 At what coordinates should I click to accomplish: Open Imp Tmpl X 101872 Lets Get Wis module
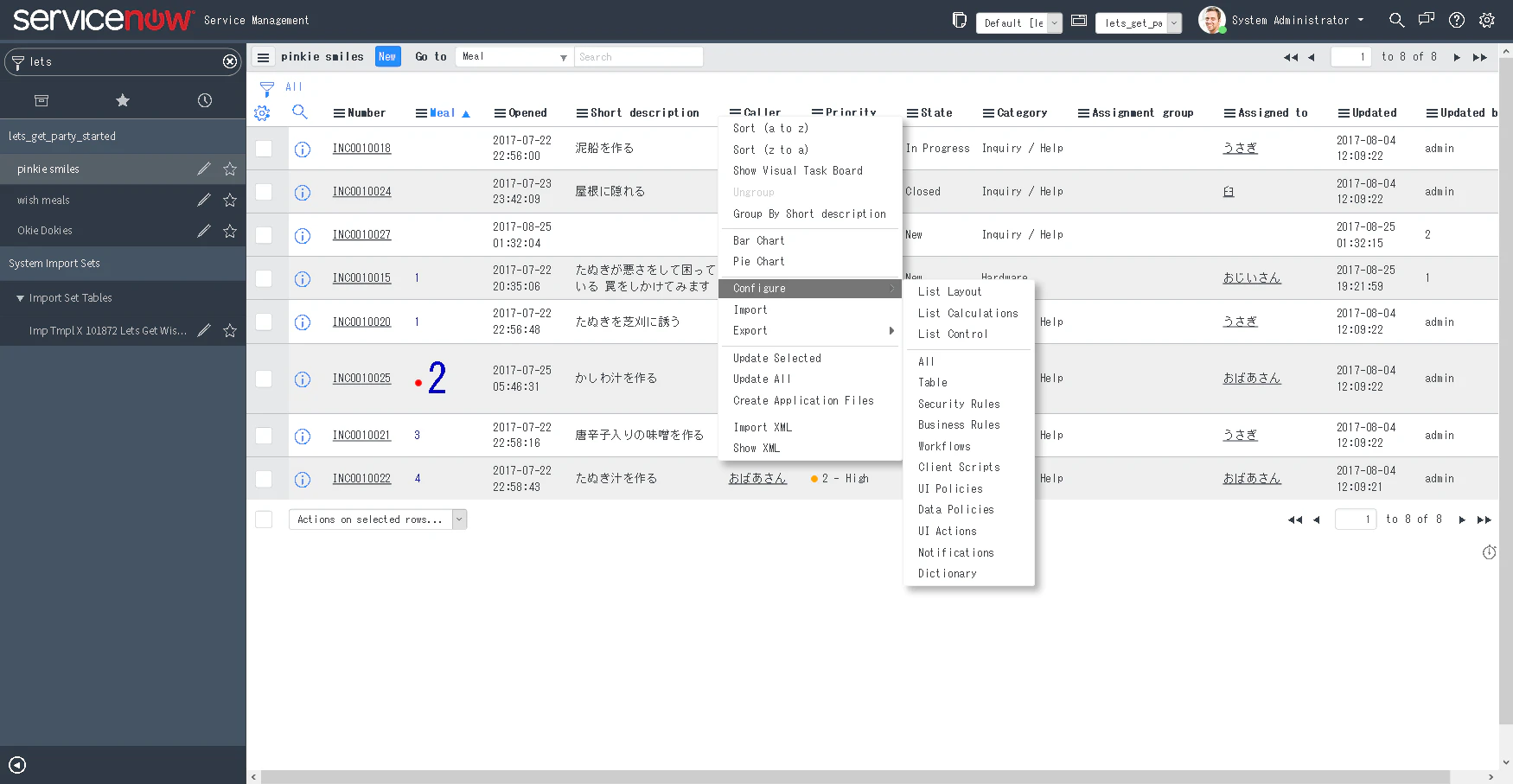coord(108,331)
